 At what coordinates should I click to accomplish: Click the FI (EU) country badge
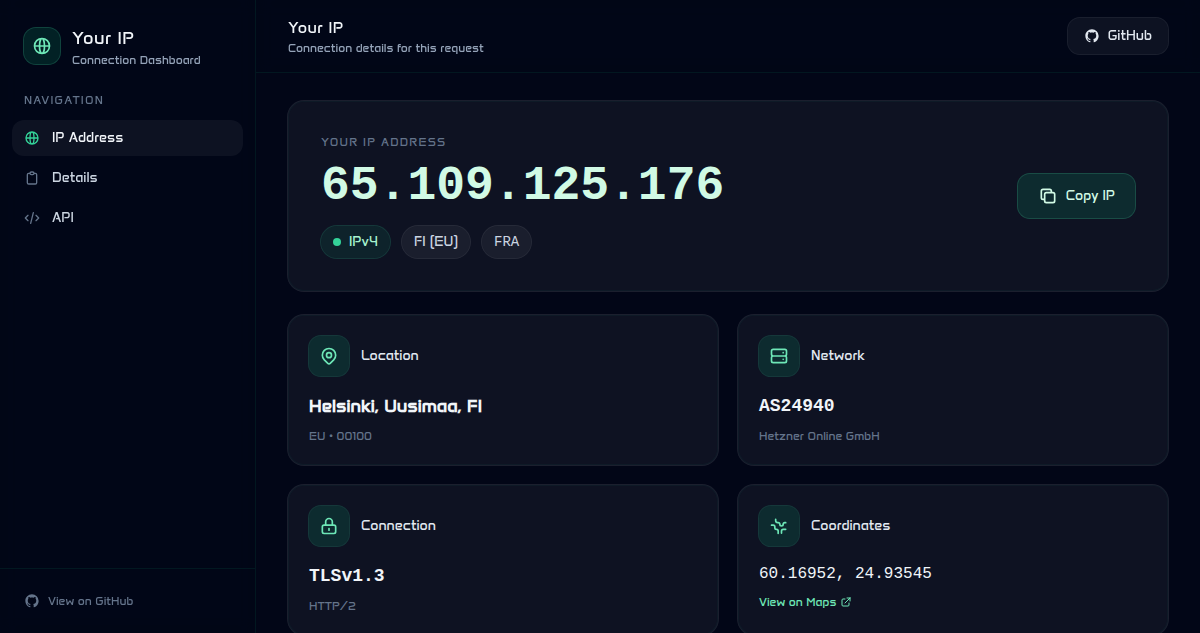[x=435, y=242]
